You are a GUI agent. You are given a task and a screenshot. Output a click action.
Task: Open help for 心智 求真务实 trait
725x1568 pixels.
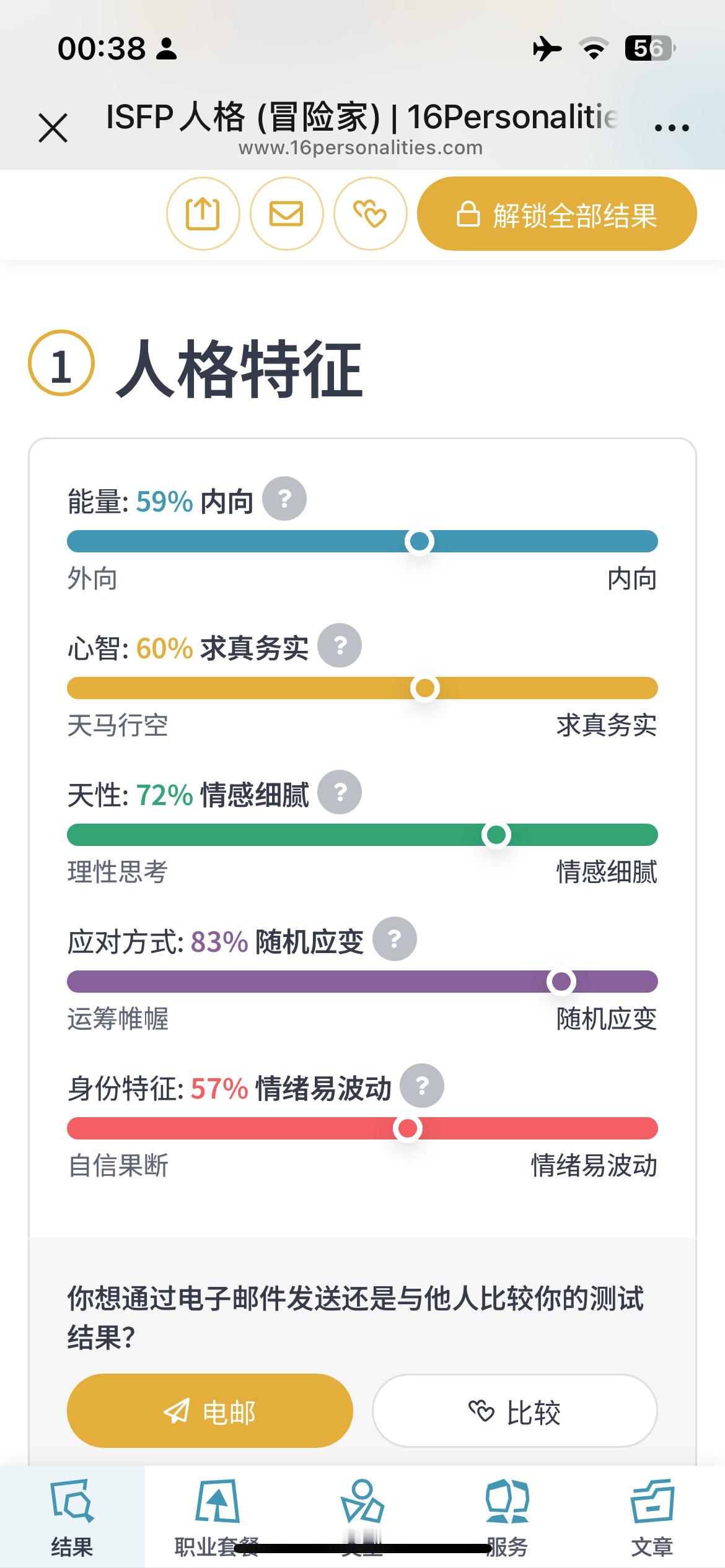pyautogui.click(x=340, y=645)
